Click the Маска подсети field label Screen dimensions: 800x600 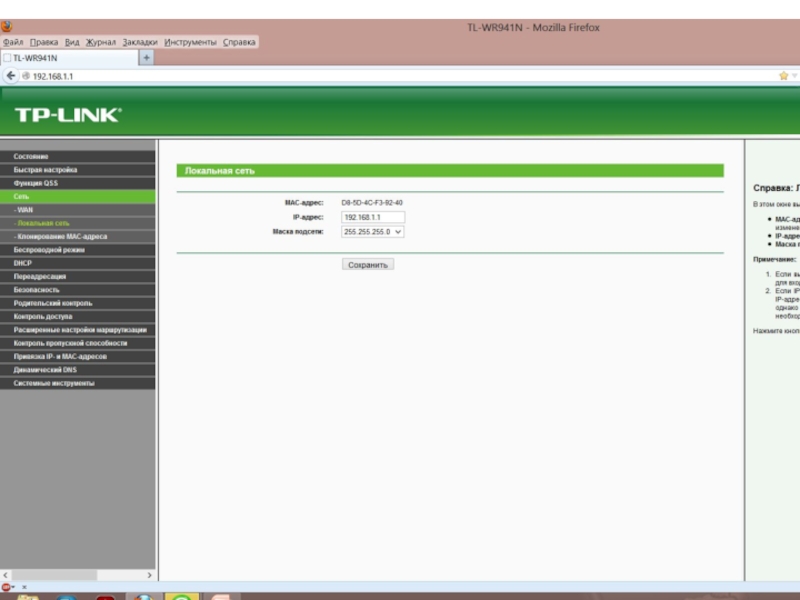point(298,232)
